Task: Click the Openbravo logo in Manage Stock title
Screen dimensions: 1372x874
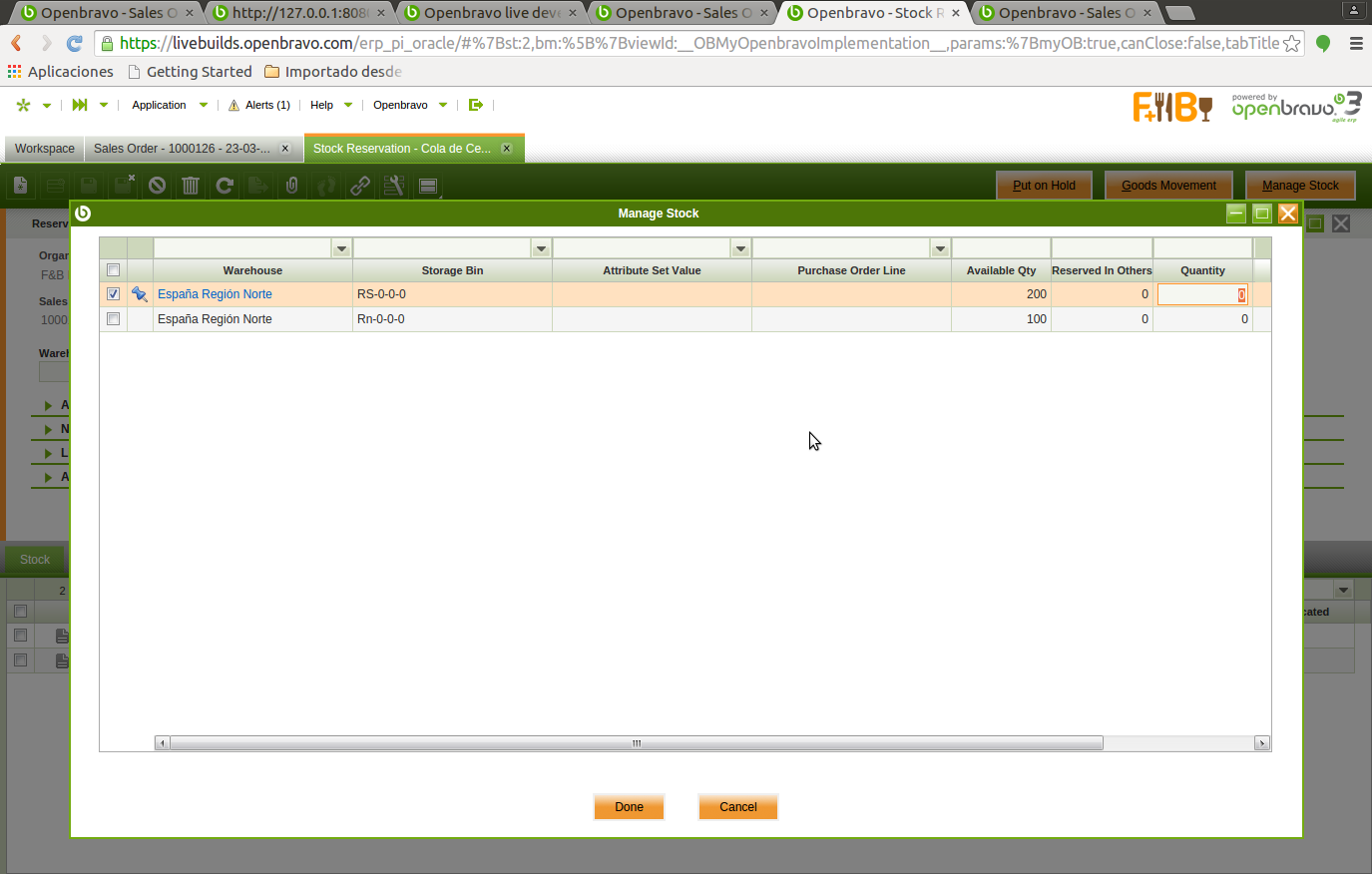Action: tap(83, 213)
